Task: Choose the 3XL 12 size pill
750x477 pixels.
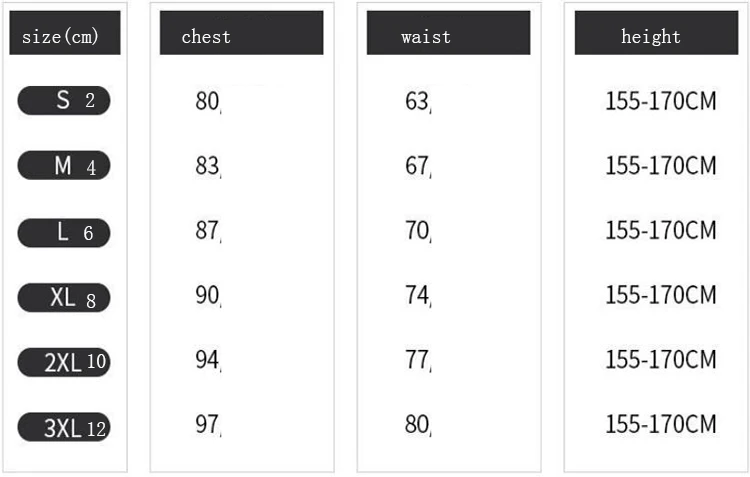Action: tap(64, 428)
